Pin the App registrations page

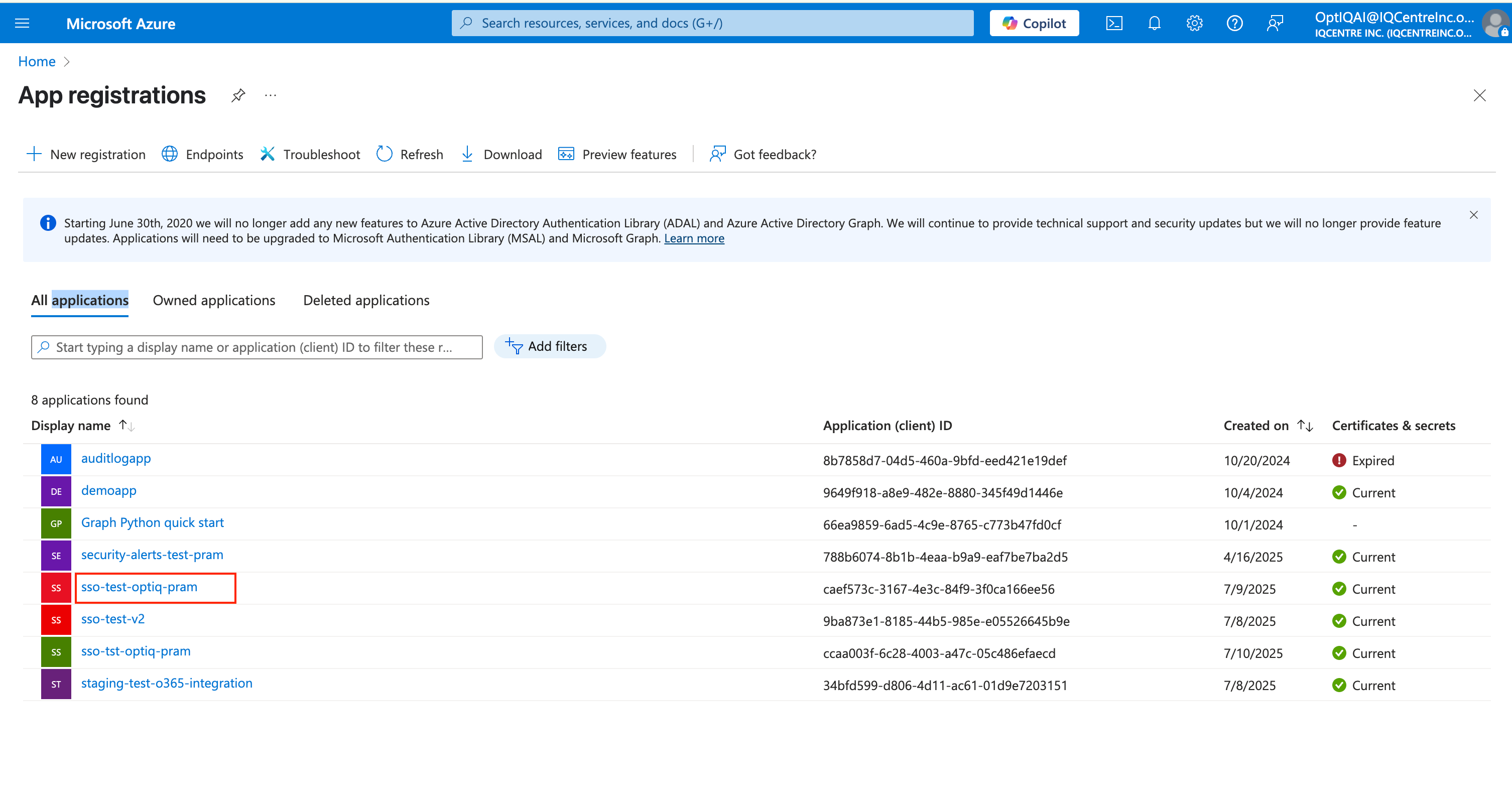(x=238, y=95)
